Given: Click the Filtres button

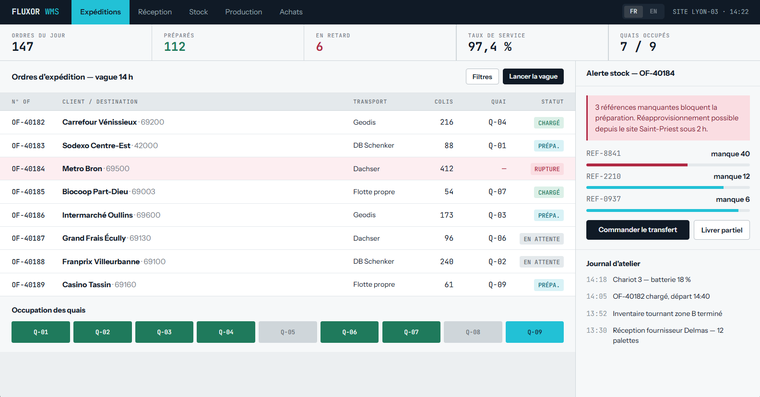Looking at the screenshot, I should pos(482,77).
